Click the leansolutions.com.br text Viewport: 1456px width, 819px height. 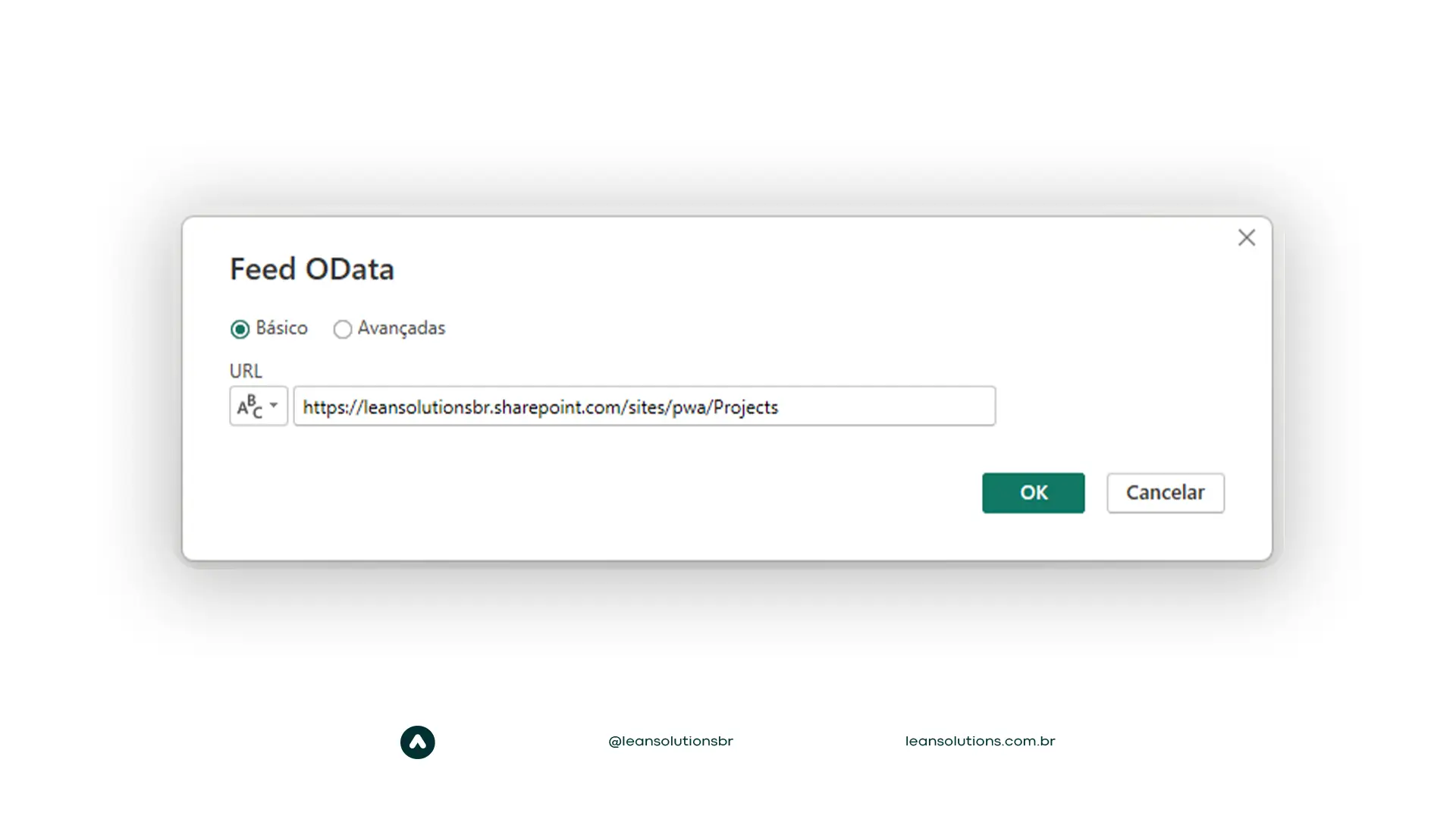(980, 741)
